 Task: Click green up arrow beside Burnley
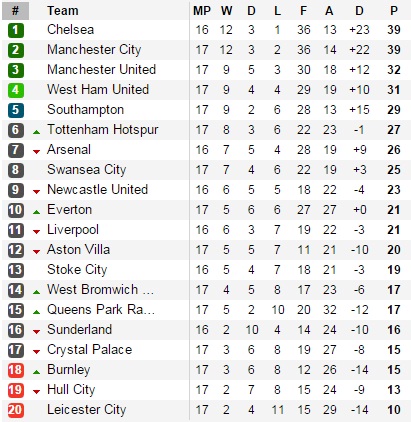coord(36,372)
